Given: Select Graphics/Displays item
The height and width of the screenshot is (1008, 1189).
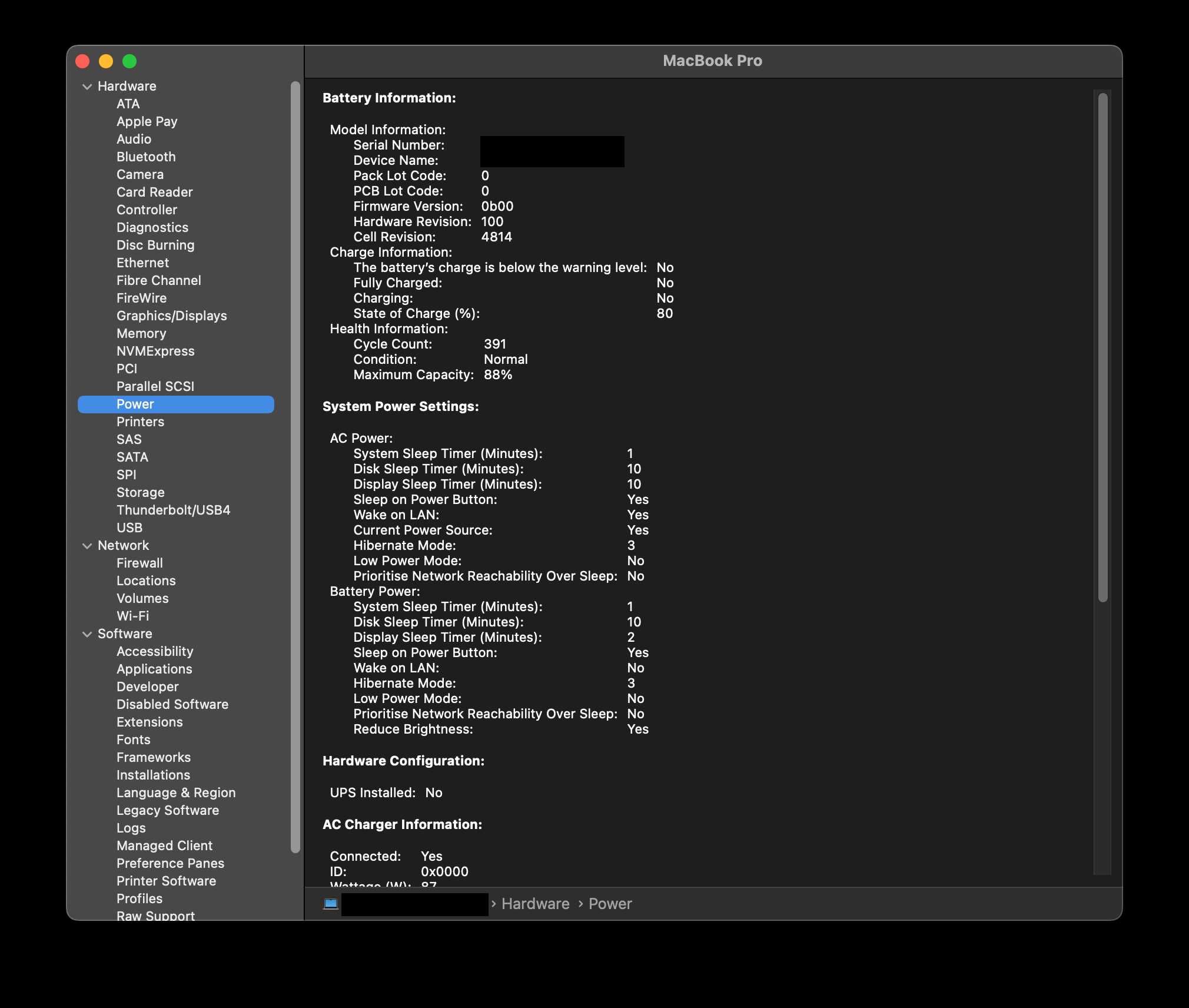Looking at the screenshot, I should [171, 316].
